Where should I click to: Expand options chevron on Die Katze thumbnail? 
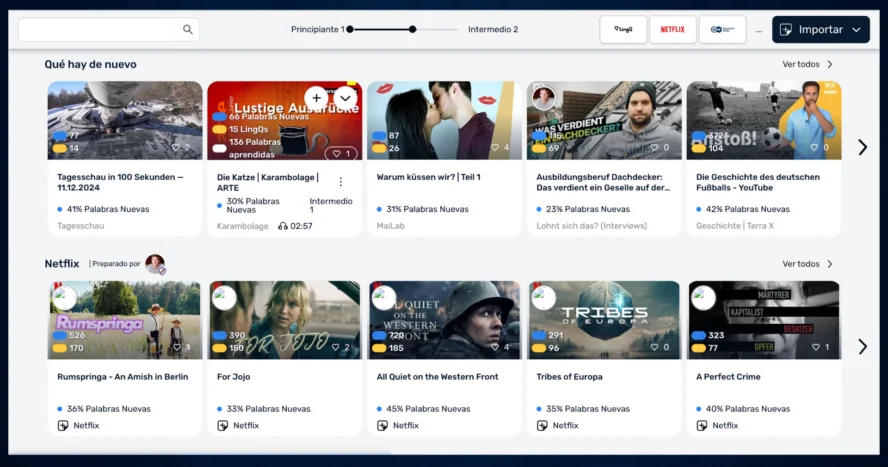point(345,98)
